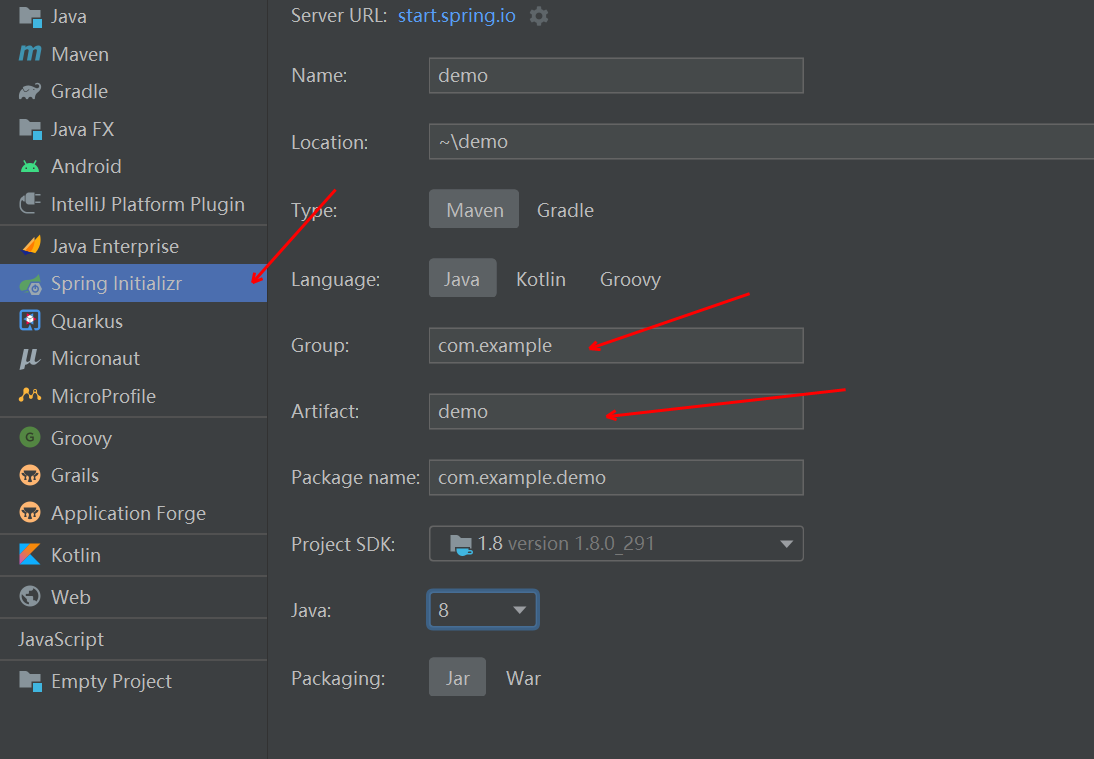The width and height of the screenshot is (1094, 759).
Task: Select War packaging
Action: [523, 678]
